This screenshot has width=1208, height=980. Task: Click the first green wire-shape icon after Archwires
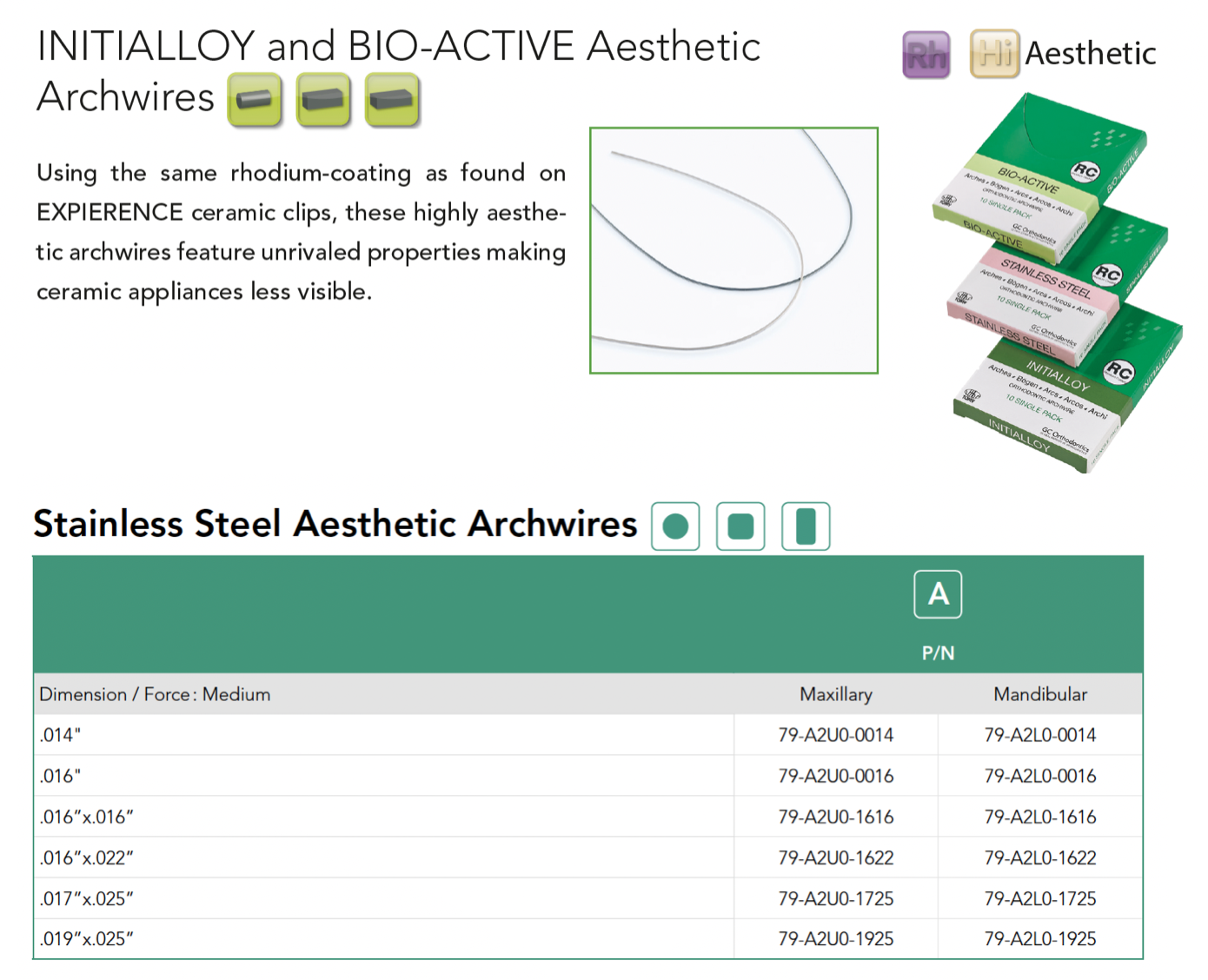click(x=255, y=100)
